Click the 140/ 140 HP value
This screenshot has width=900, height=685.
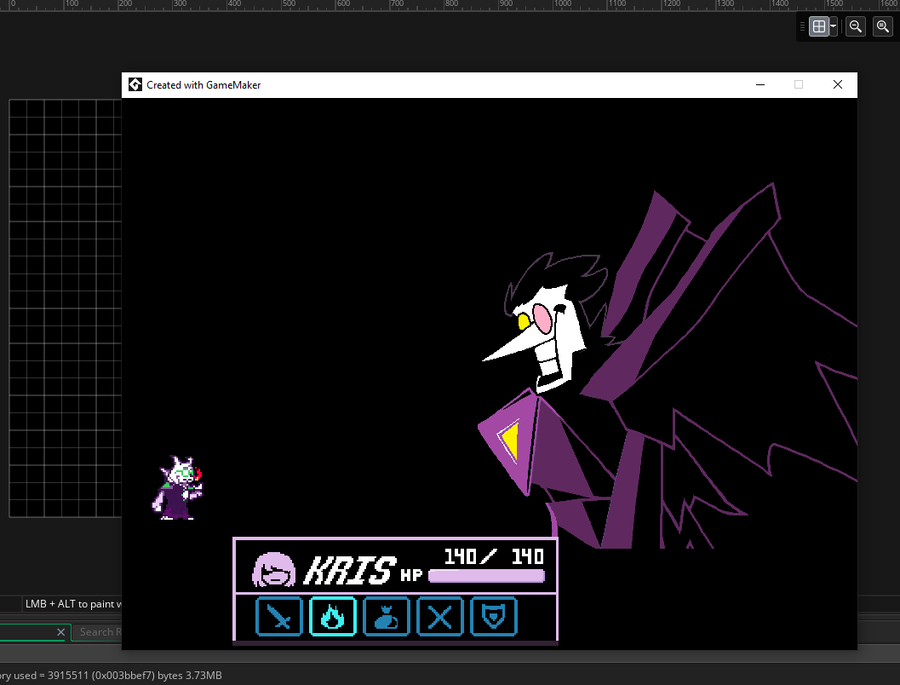[494, 556]
